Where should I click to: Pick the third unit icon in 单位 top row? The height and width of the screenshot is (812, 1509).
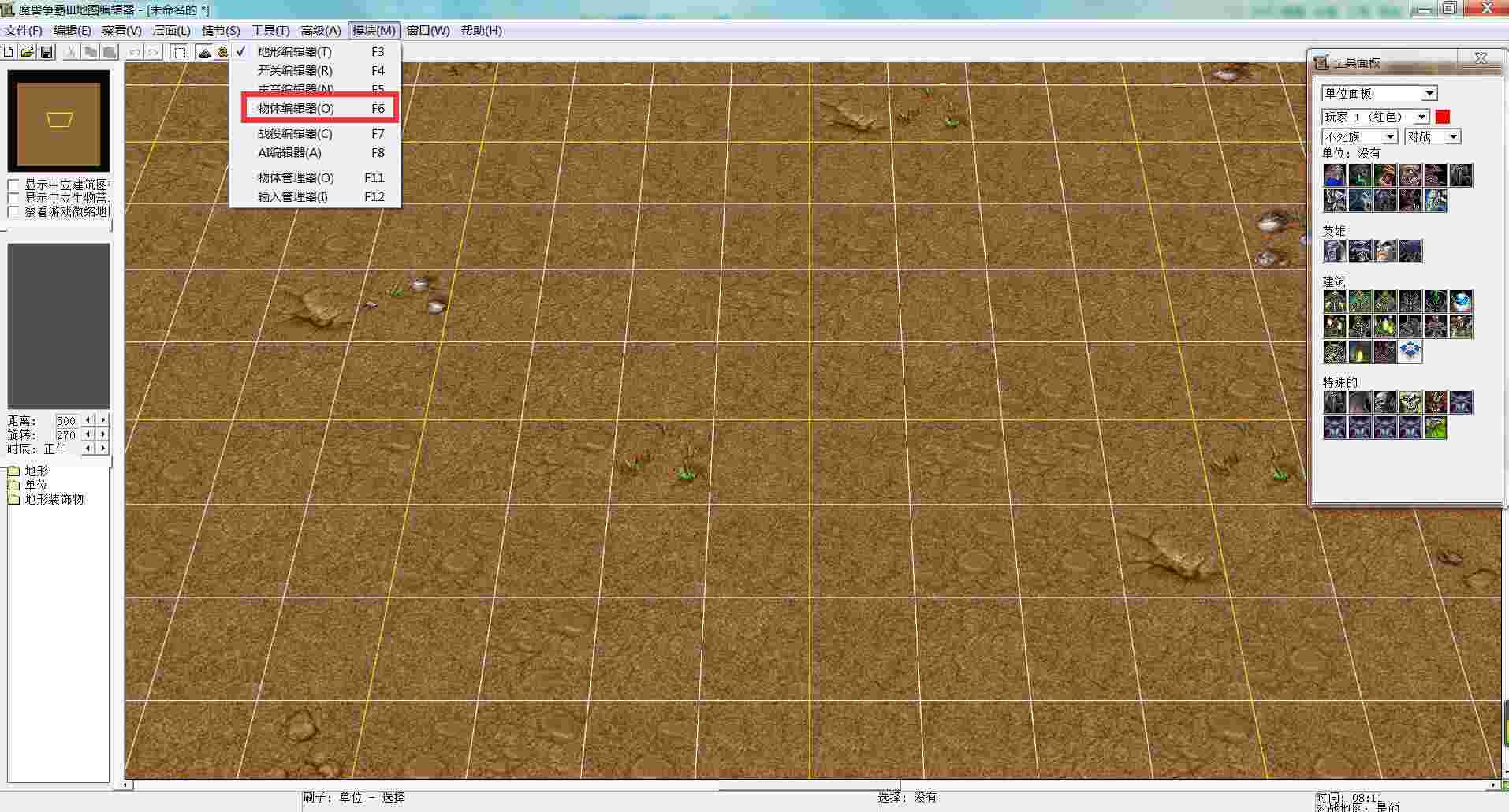tap(1385, 176)
